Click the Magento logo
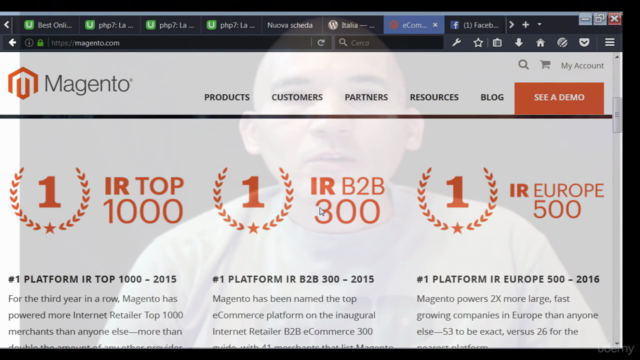640x360 pixels. coord(70,83)
